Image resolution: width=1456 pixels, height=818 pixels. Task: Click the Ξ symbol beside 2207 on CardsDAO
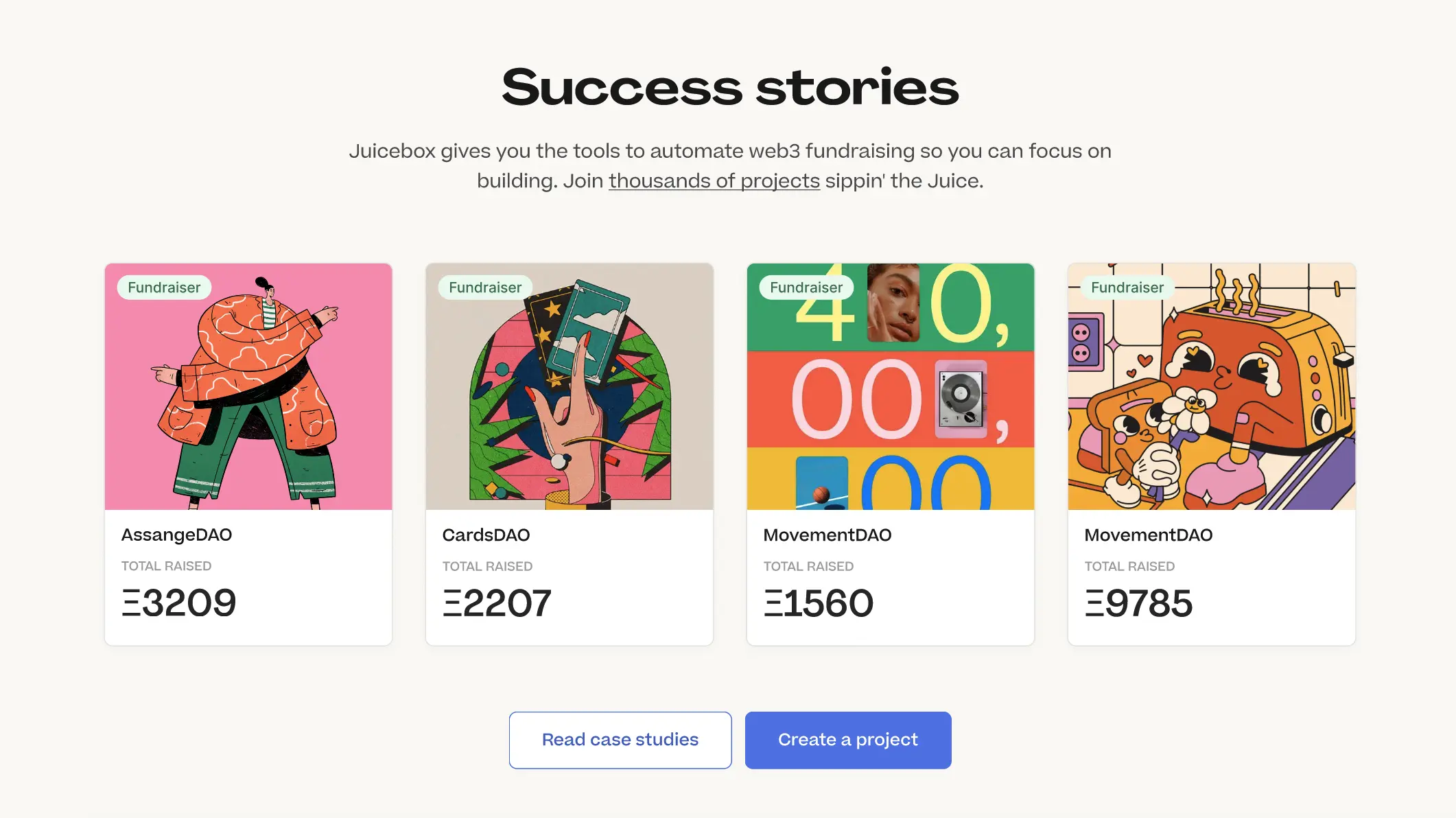454,603
